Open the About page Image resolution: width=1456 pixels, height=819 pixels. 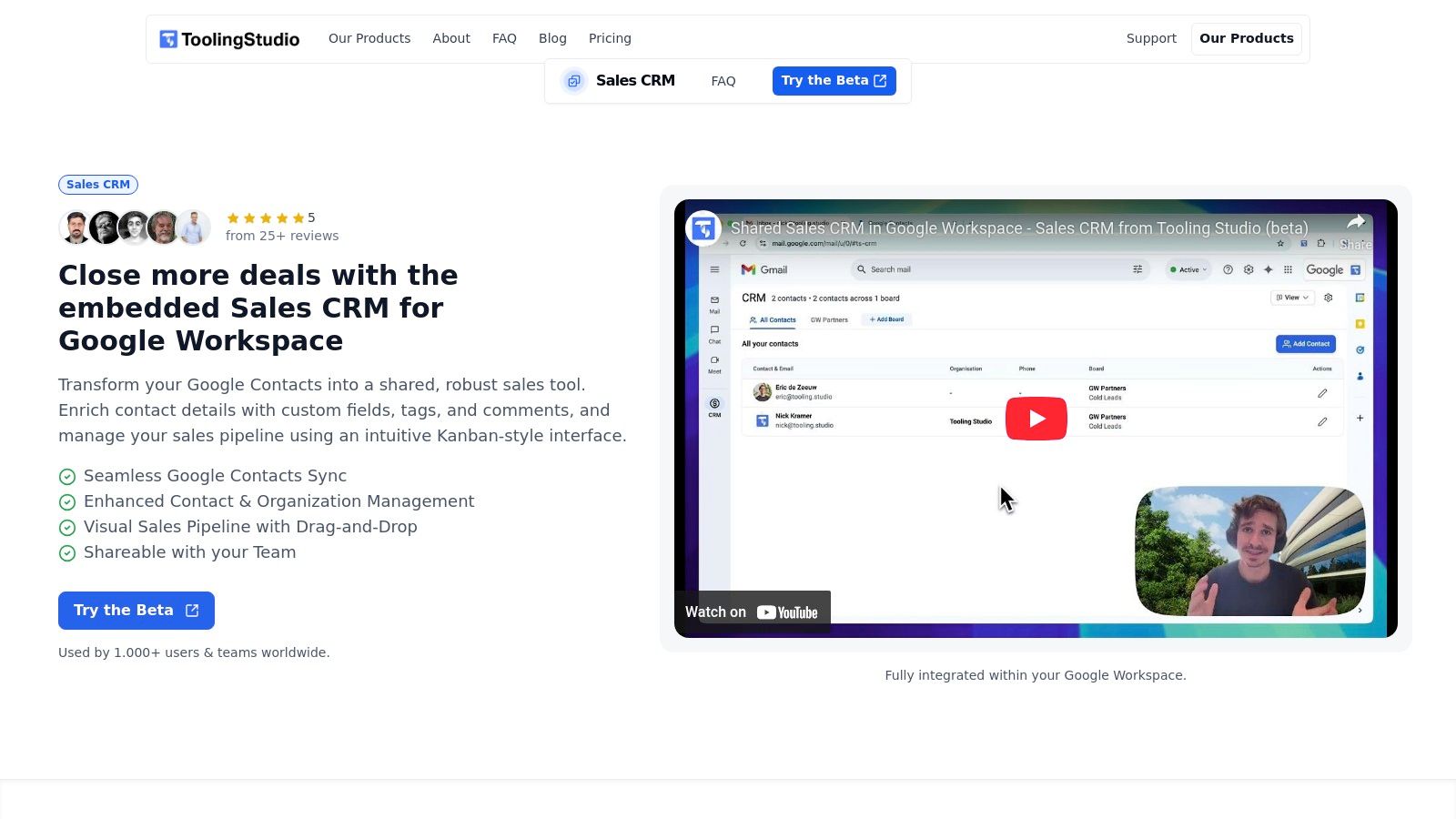[451, 38]
